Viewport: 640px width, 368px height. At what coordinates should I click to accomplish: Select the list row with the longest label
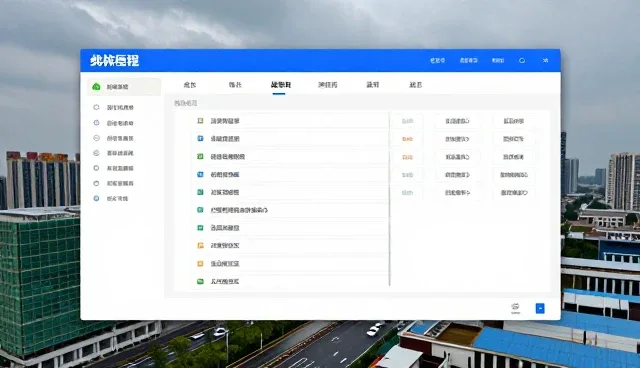tap(290, 210)
